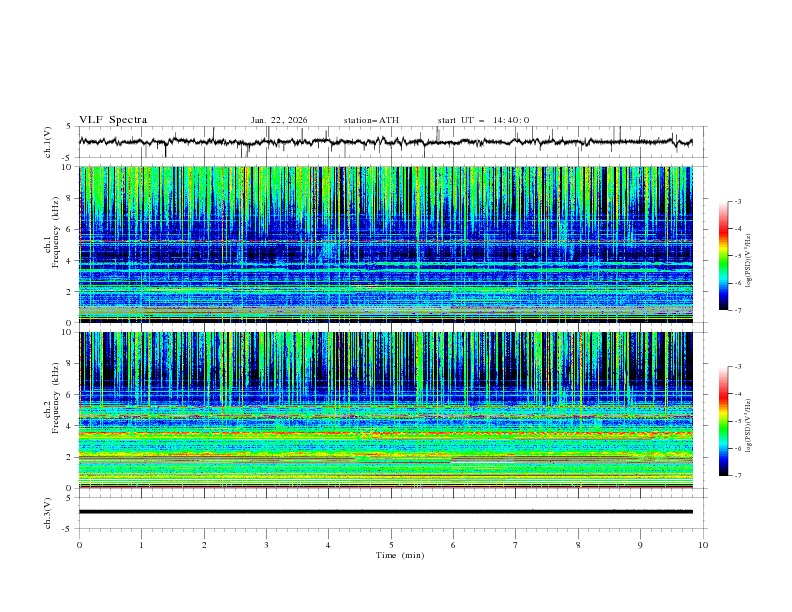
Task: Click the time axis end label "10"
Action: click(x=703, y=545)
